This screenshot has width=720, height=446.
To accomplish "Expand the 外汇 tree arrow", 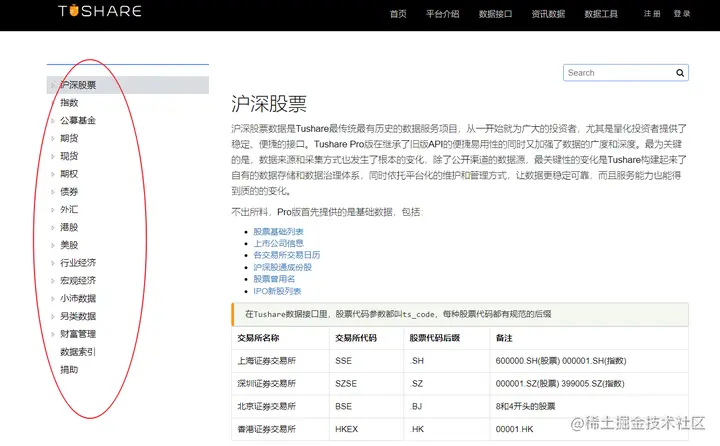I will pyautogui.click(x=53, y=210).
